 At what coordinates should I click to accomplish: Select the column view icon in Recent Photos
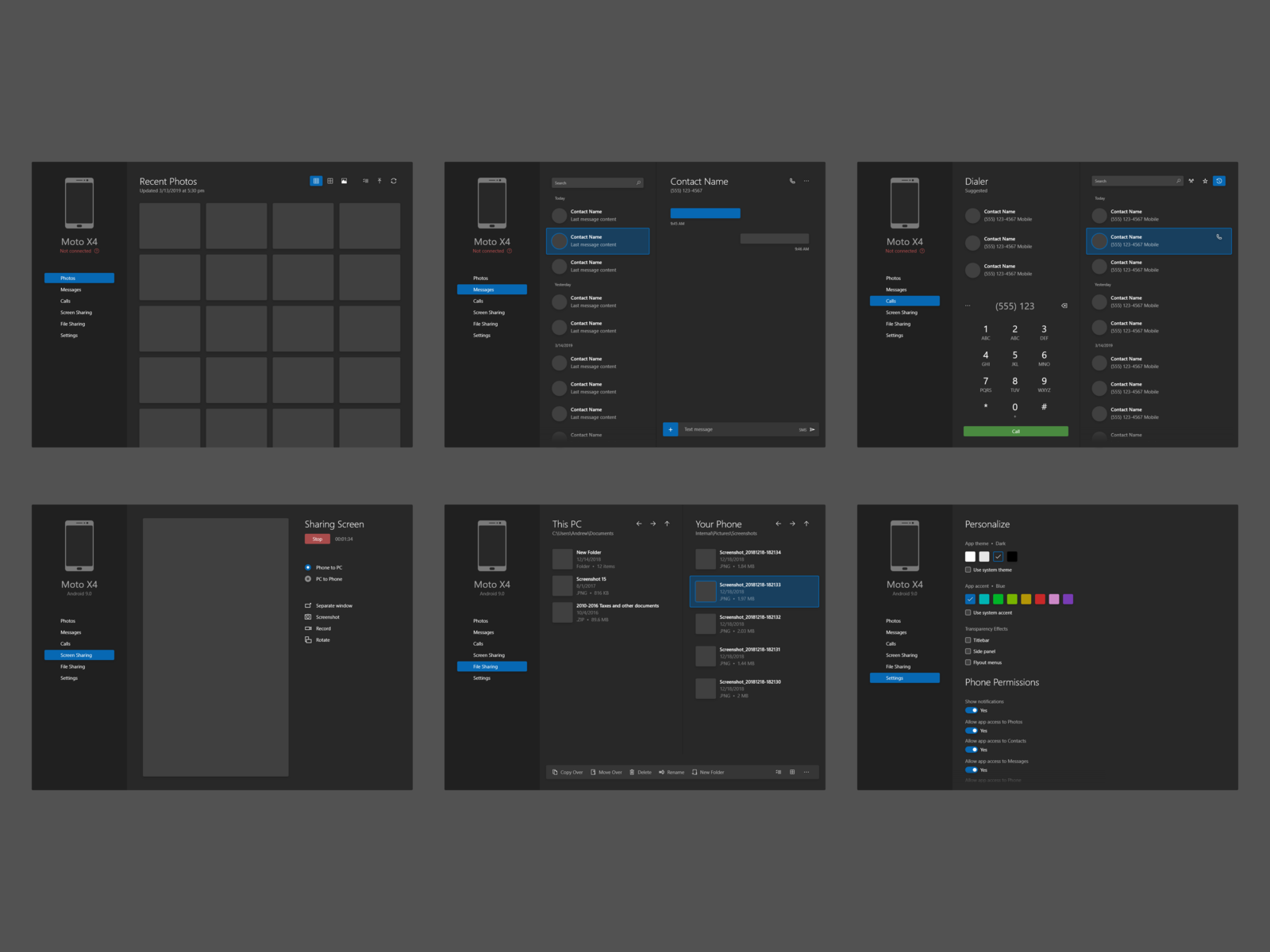click(316, 181)
